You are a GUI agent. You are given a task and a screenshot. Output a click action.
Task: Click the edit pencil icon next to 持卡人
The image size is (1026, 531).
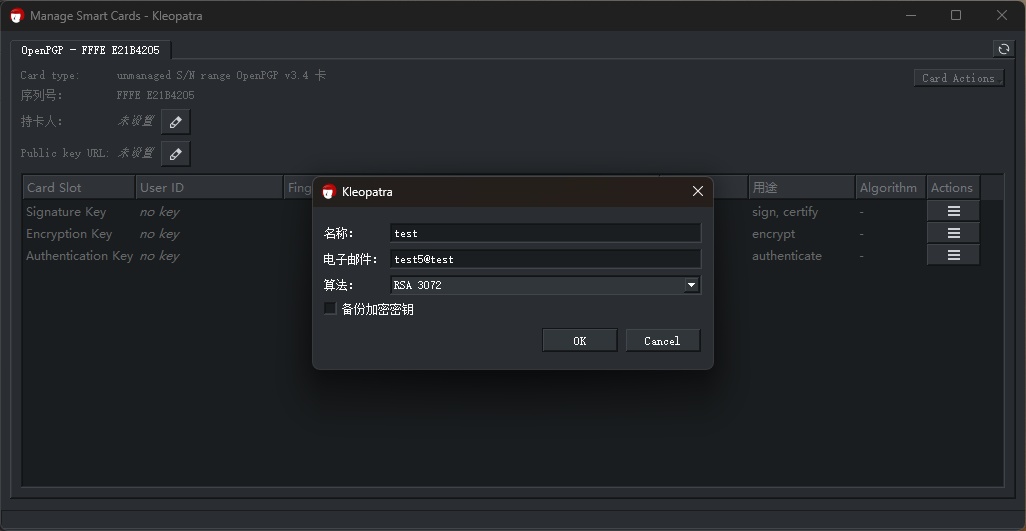click(175, 122)
